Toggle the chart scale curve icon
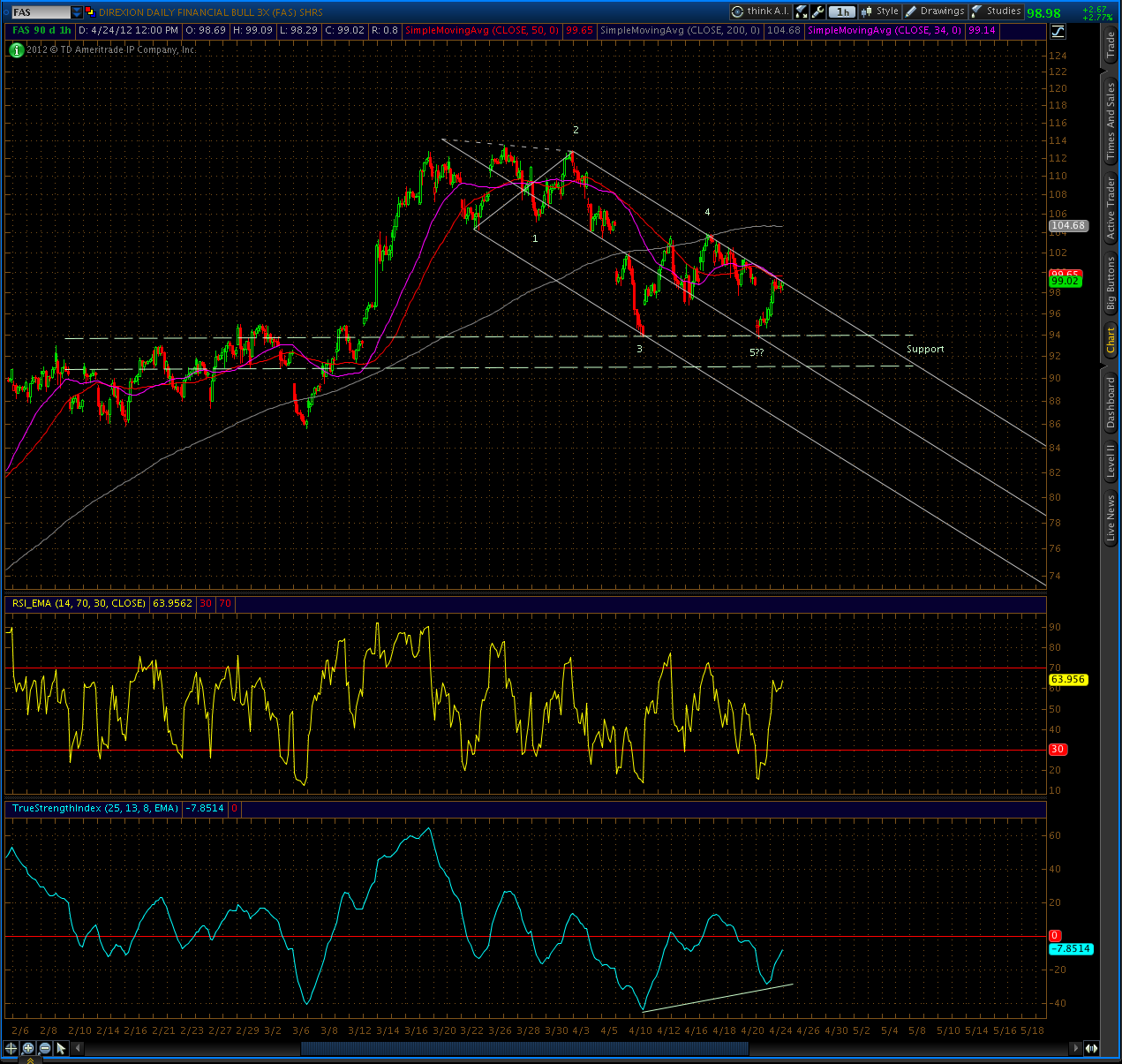This screenshot has width=1122, height=1064. (x=1058, y=31)
